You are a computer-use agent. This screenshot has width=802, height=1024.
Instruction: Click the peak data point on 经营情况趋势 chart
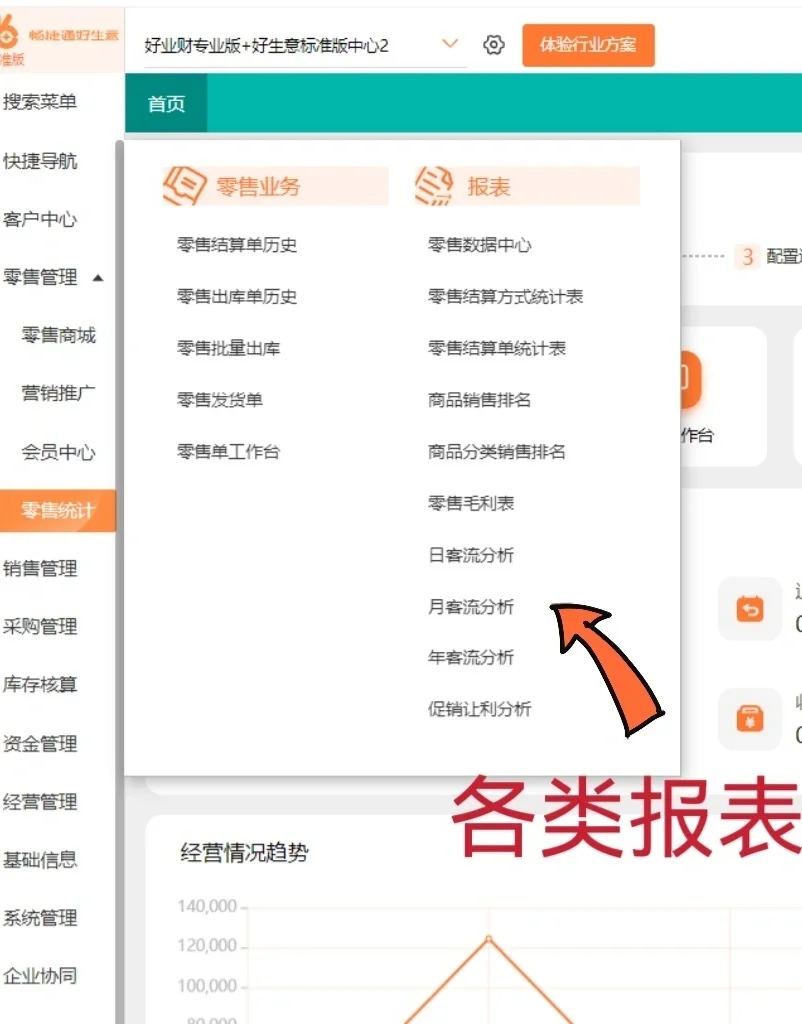(x=487, y=939)
